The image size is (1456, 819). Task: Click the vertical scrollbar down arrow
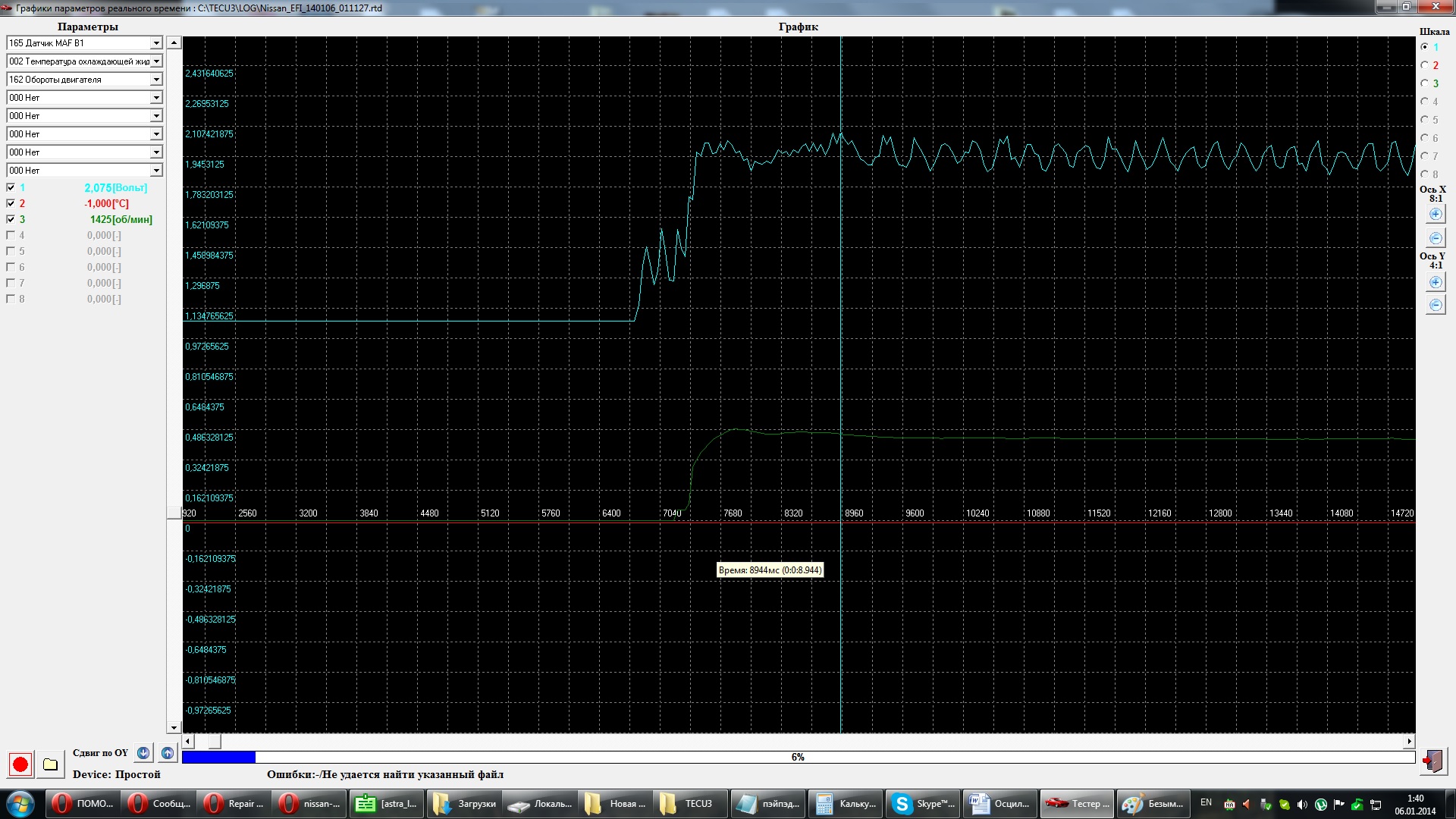tap(174, 727)
